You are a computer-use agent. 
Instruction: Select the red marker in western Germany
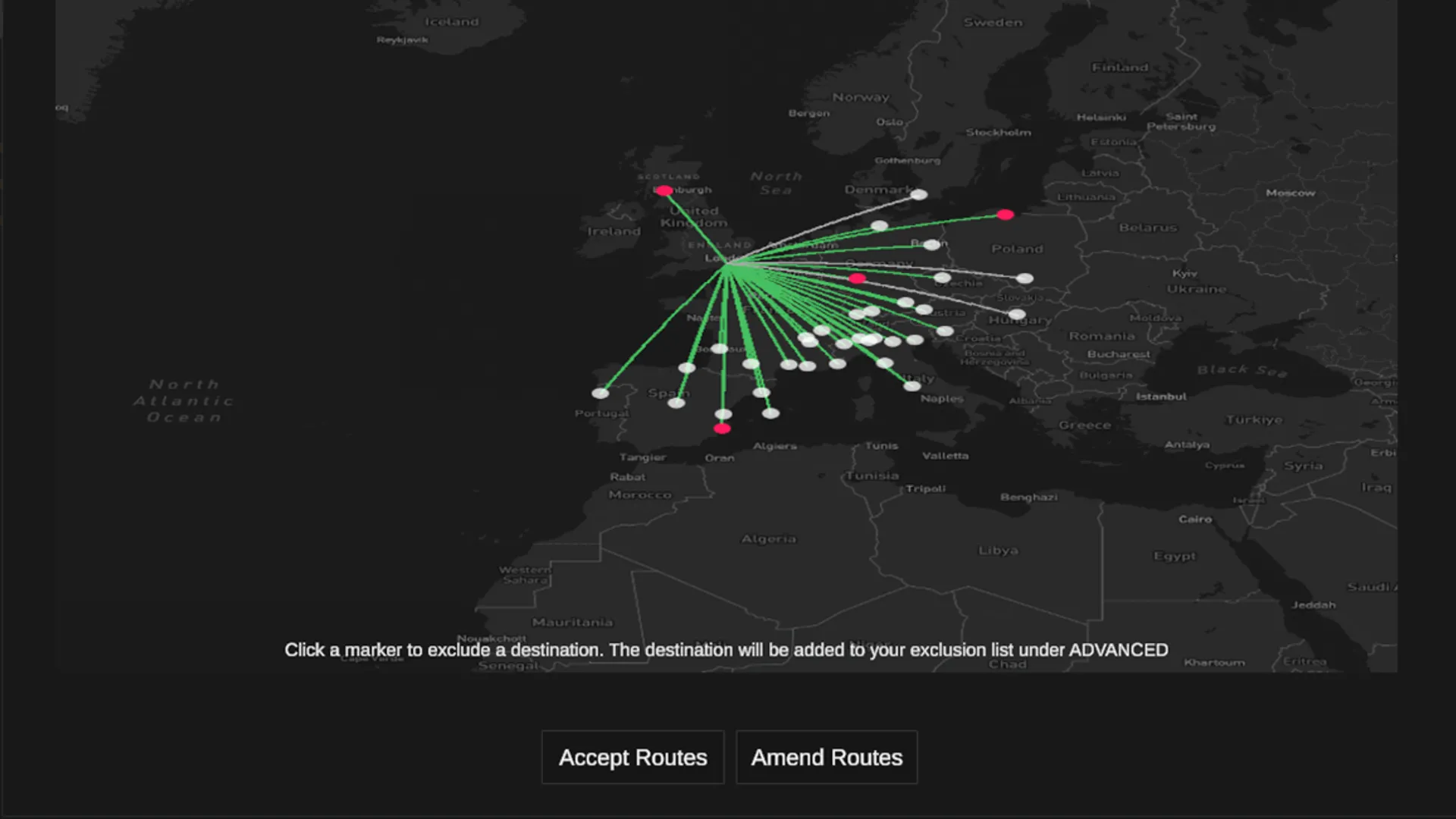(x=857, y=278)
